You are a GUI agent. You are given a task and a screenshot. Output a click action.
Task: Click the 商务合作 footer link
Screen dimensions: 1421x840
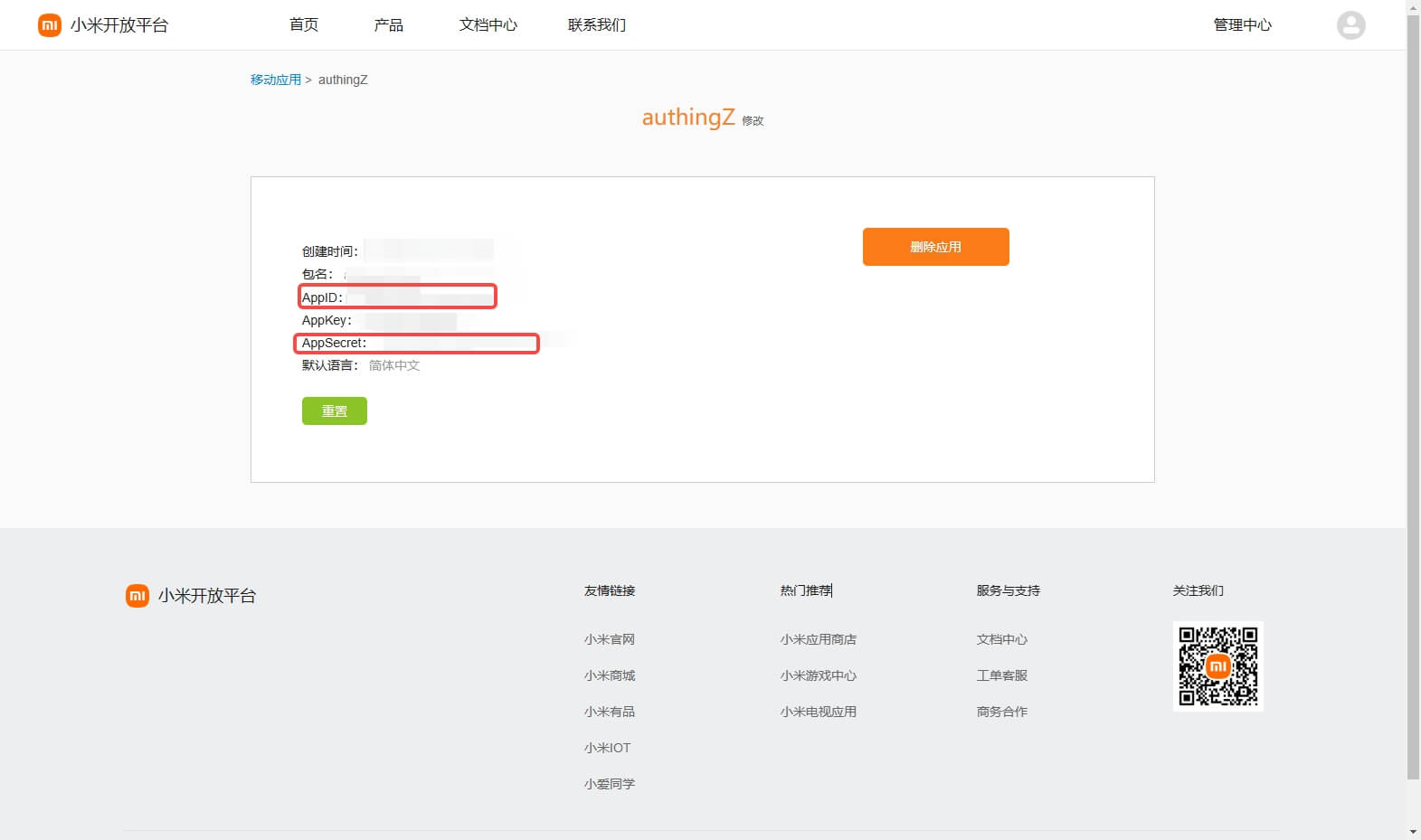pyautogui.click(x=1002, y=712)
